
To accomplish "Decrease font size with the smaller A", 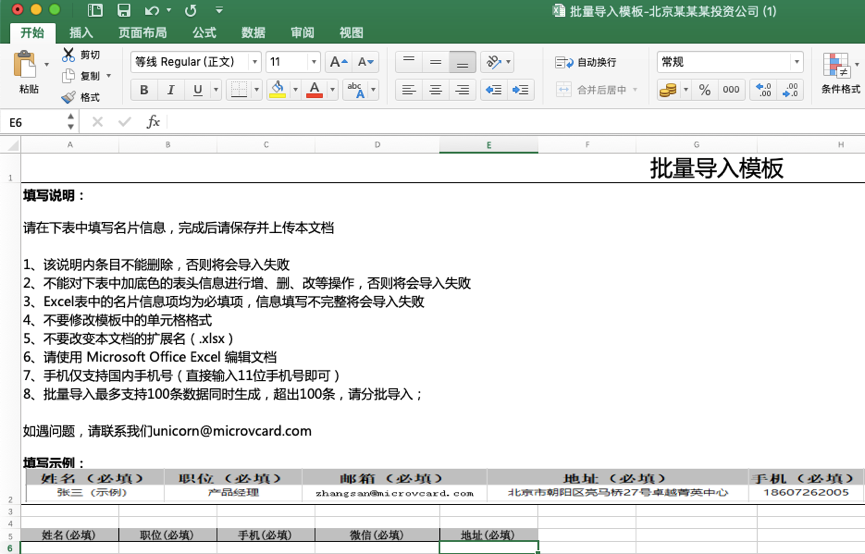I will click(365, 62).
